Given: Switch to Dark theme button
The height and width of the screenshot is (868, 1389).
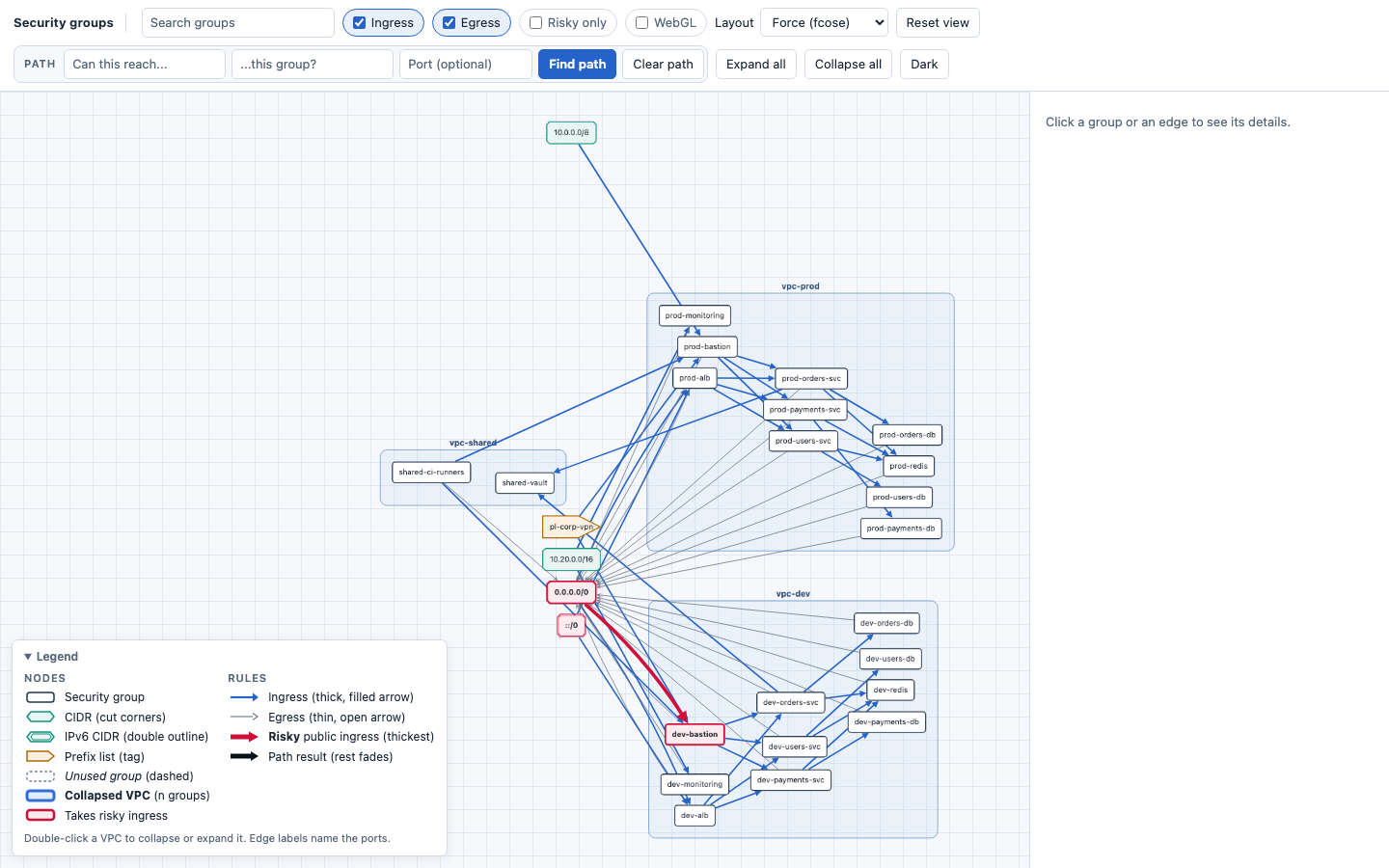Looking at the screenshot, I should 924,65.
